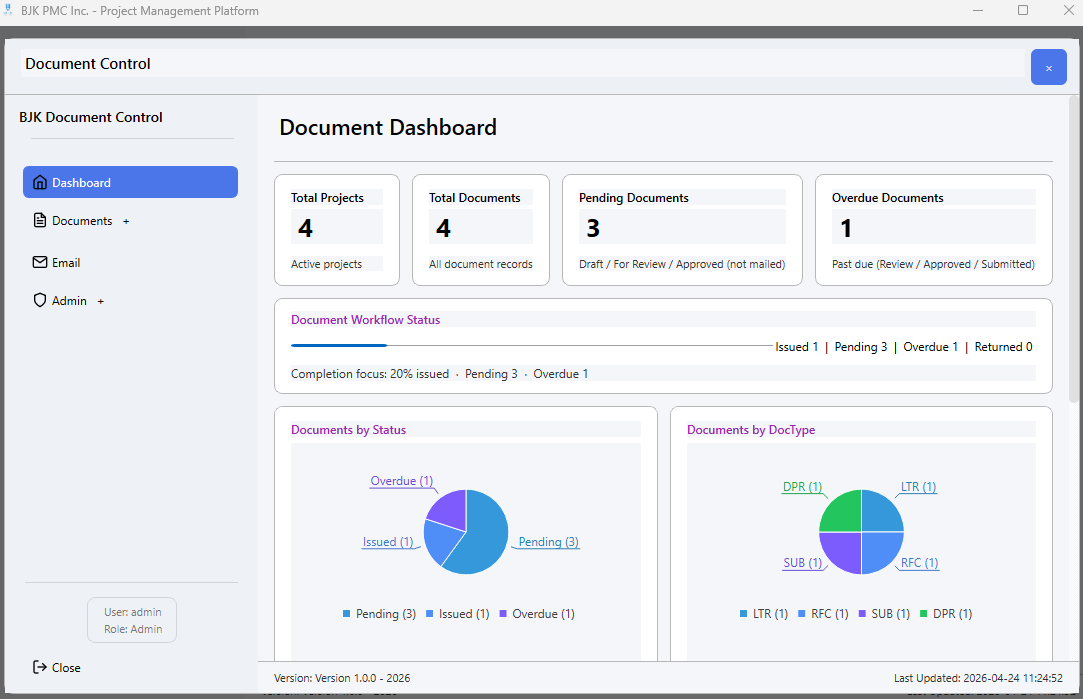
Task: Close the Document Control panel with blue X
Action: [1048, 68]
